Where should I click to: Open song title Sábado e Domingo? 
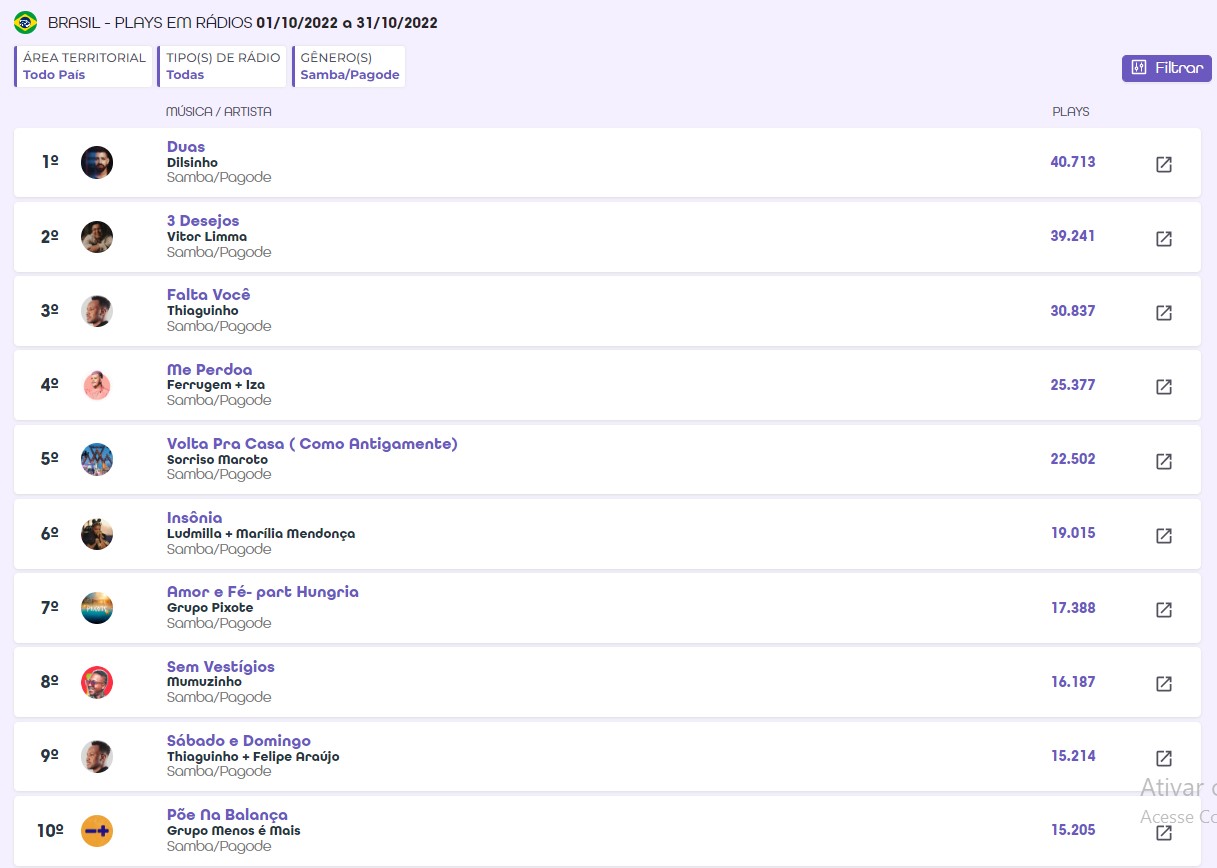(x=239, y=741)
